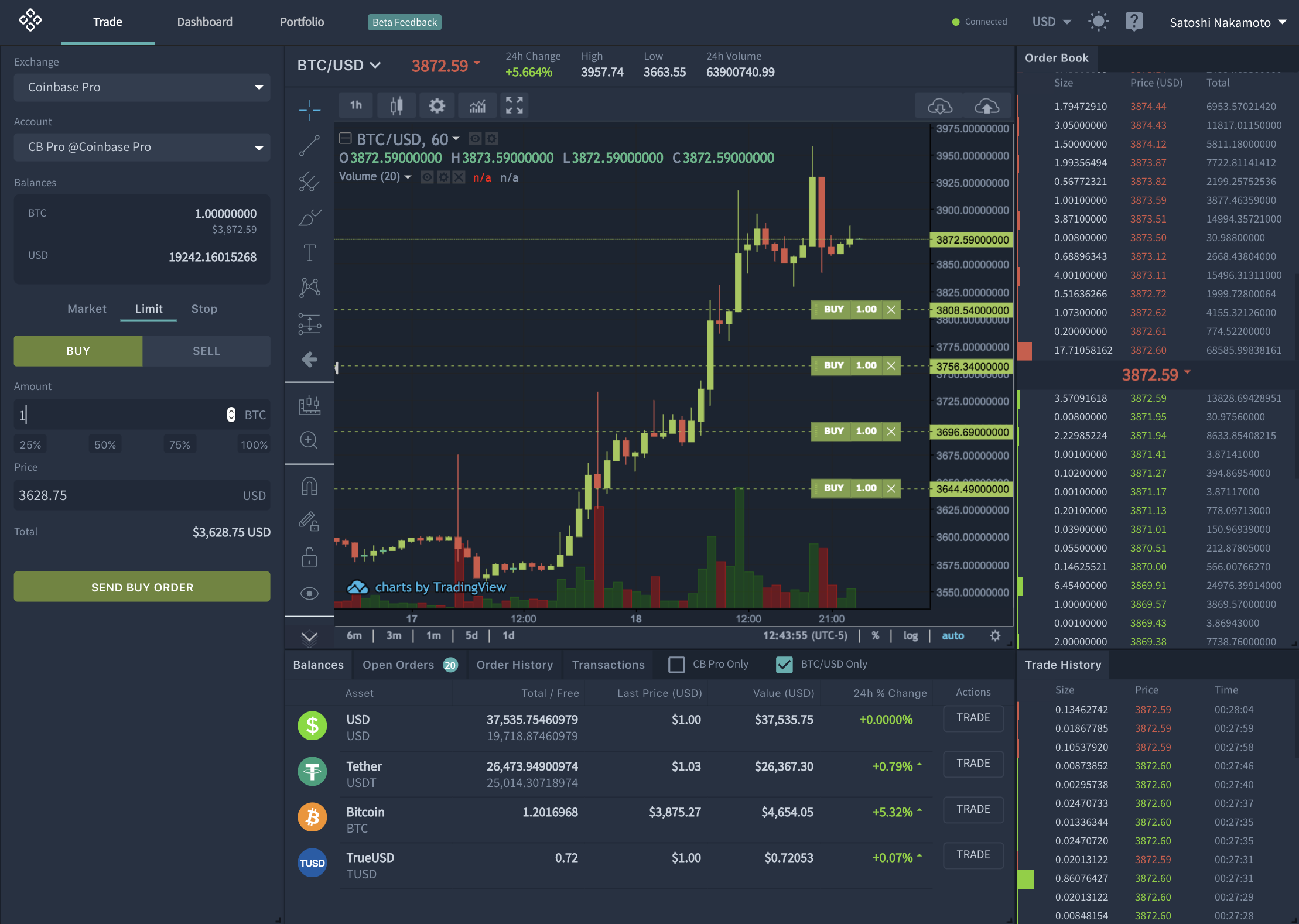Click the magnet mode icon
The image size is (1299, 924).
point(309,486)
